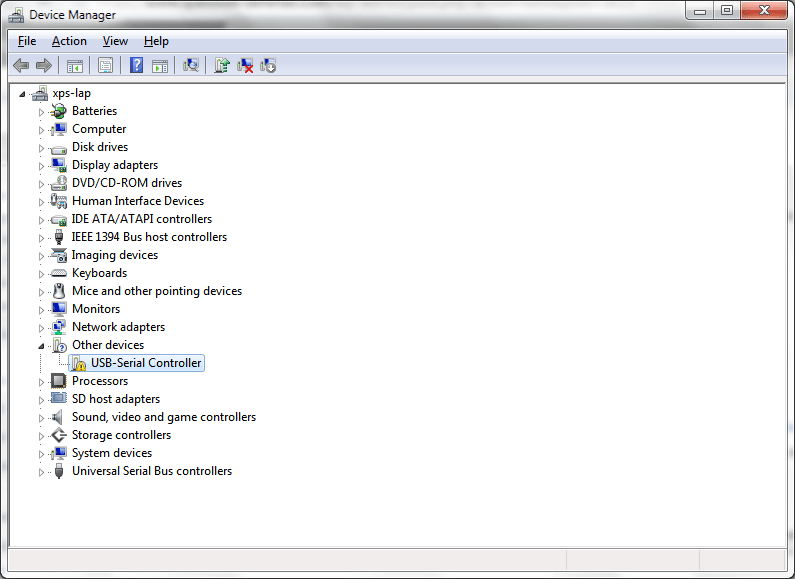
Task: Click the Uninstall device red-X icon
Action: coord(245,65)
